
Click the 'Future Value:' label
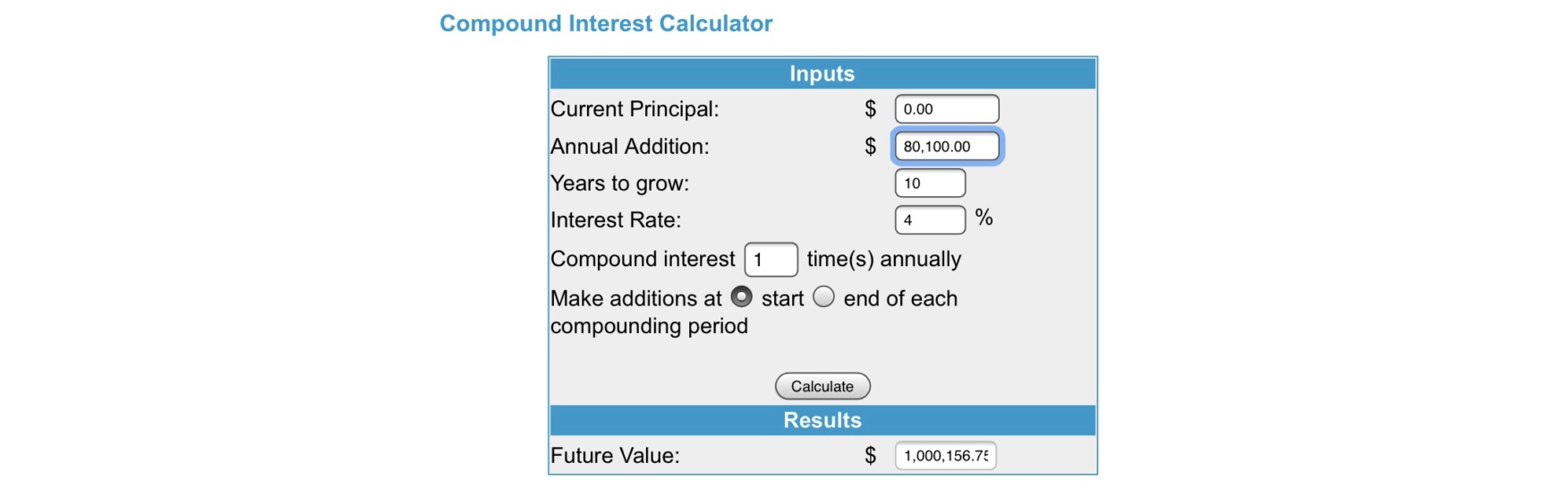(x=615, y=456)
